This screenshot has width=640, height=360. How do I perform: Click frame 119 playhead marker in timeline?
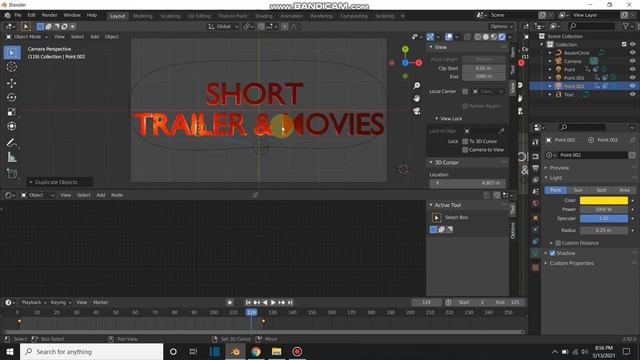251,312
